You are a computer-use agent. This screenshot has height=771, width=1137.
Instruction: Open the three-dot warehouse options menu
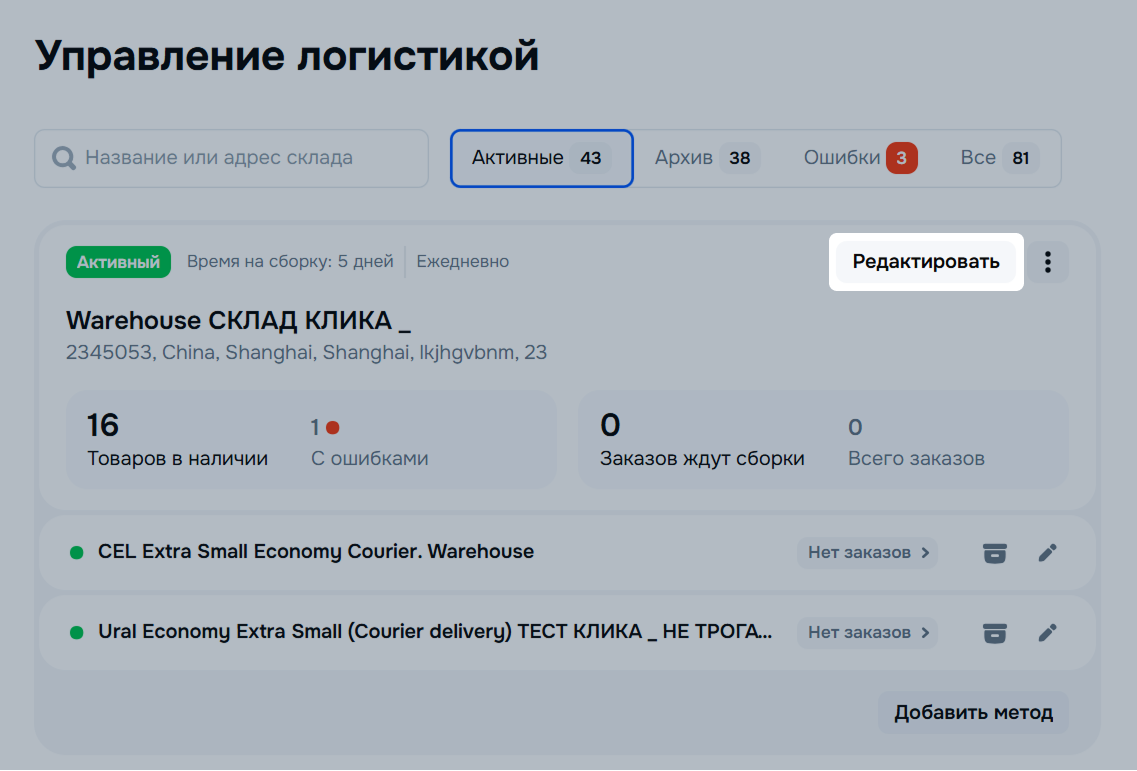tap(1048, 262)
